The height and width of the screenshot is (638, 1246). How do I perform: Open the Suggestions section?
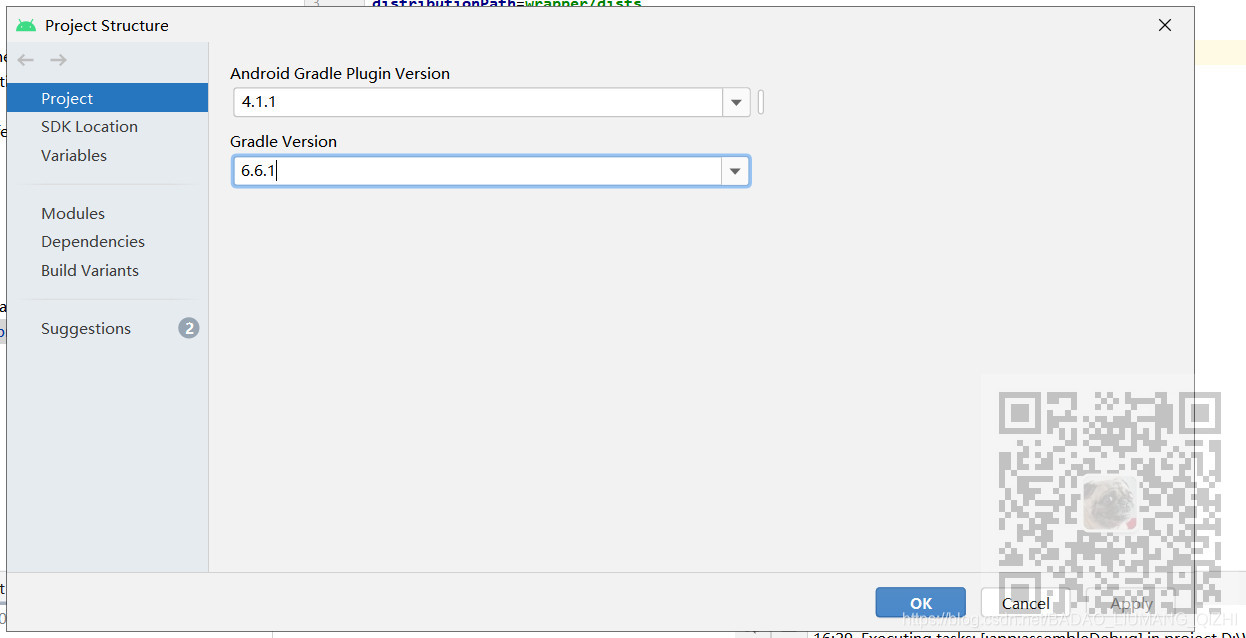[86, 328]
